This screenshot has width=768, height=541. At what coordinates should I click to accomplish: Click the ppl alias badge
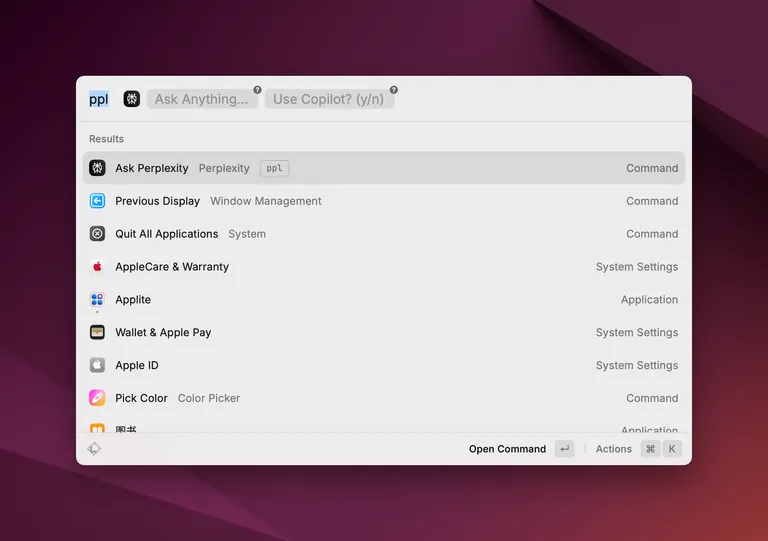coord(274,168)
